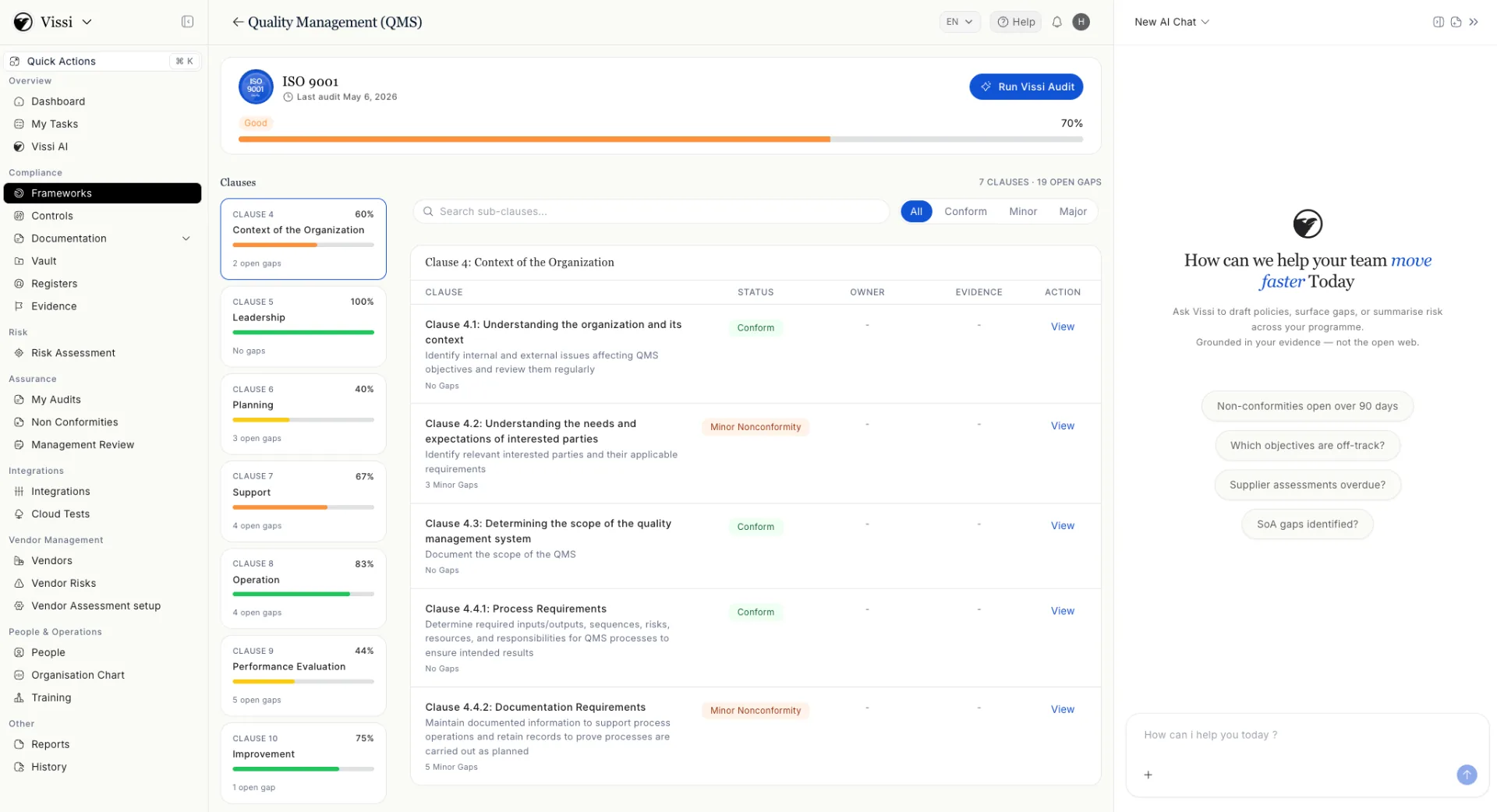Select Clause 5 Leadership card
Viewport: 1497px width, 812px height.
point(303,327)
